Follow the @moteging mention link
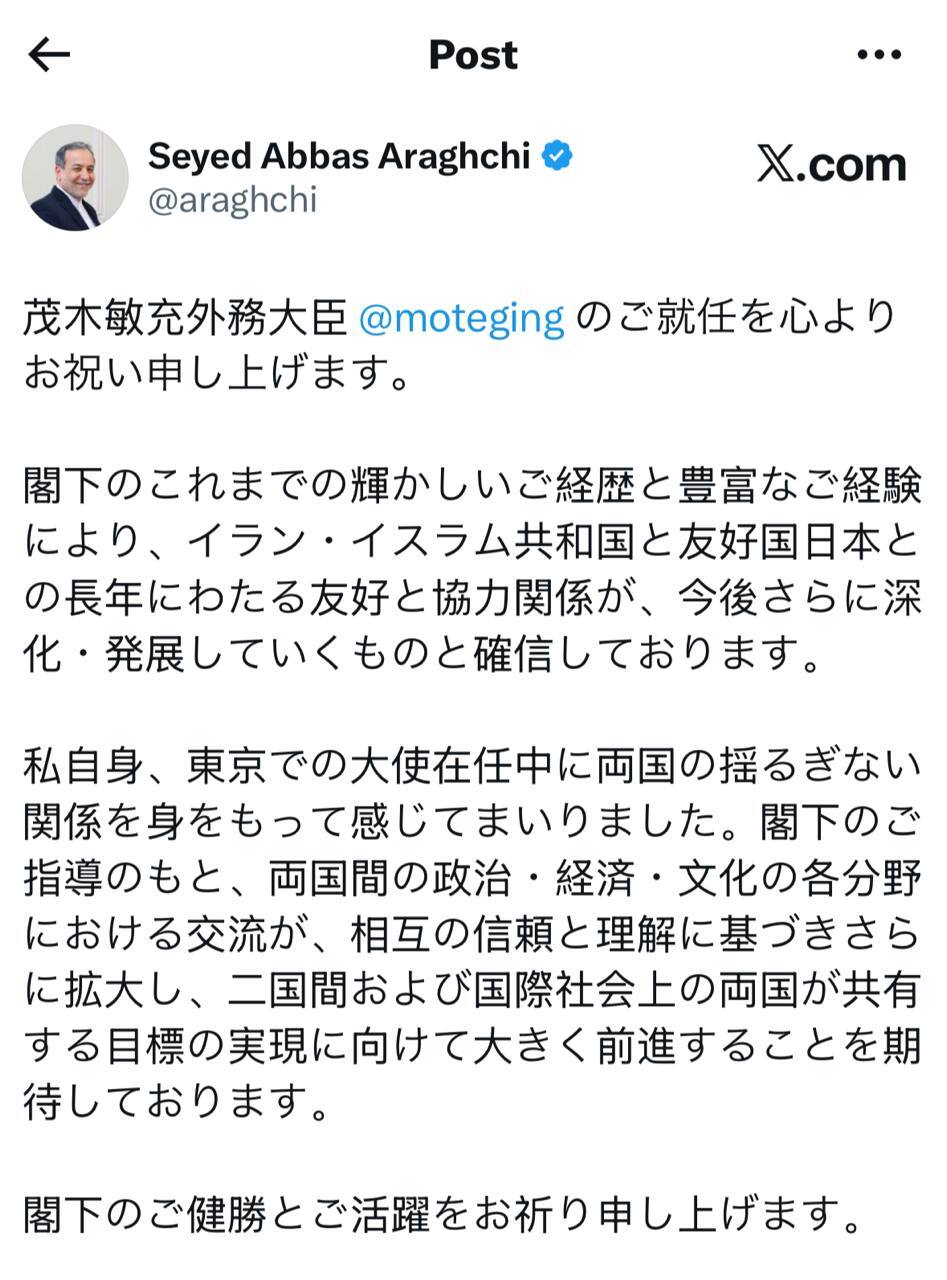947x1280 pixels. (462, 318)
